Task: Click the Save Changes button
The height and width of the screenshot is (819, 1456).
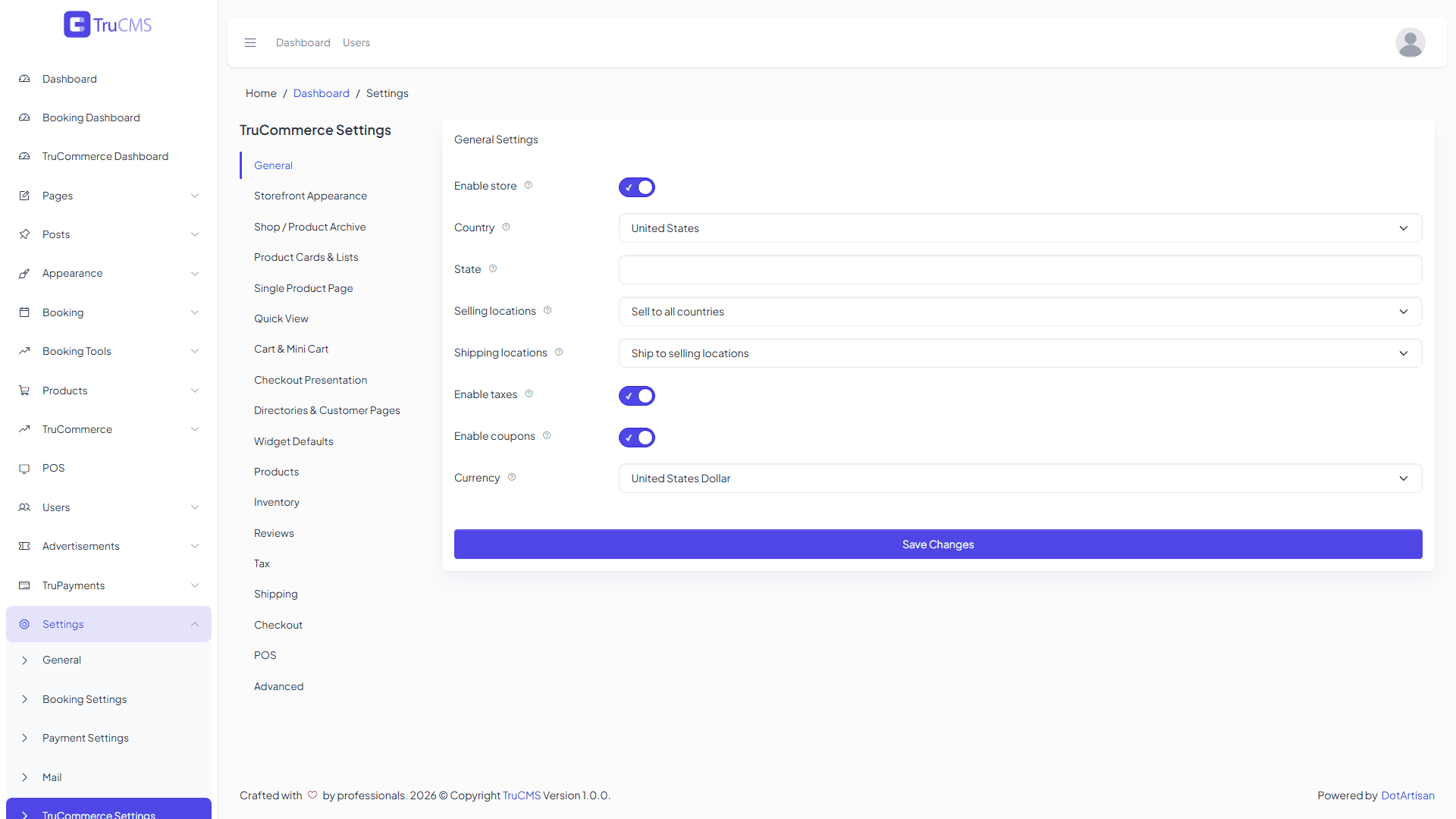Action: (x=938, y=544)
